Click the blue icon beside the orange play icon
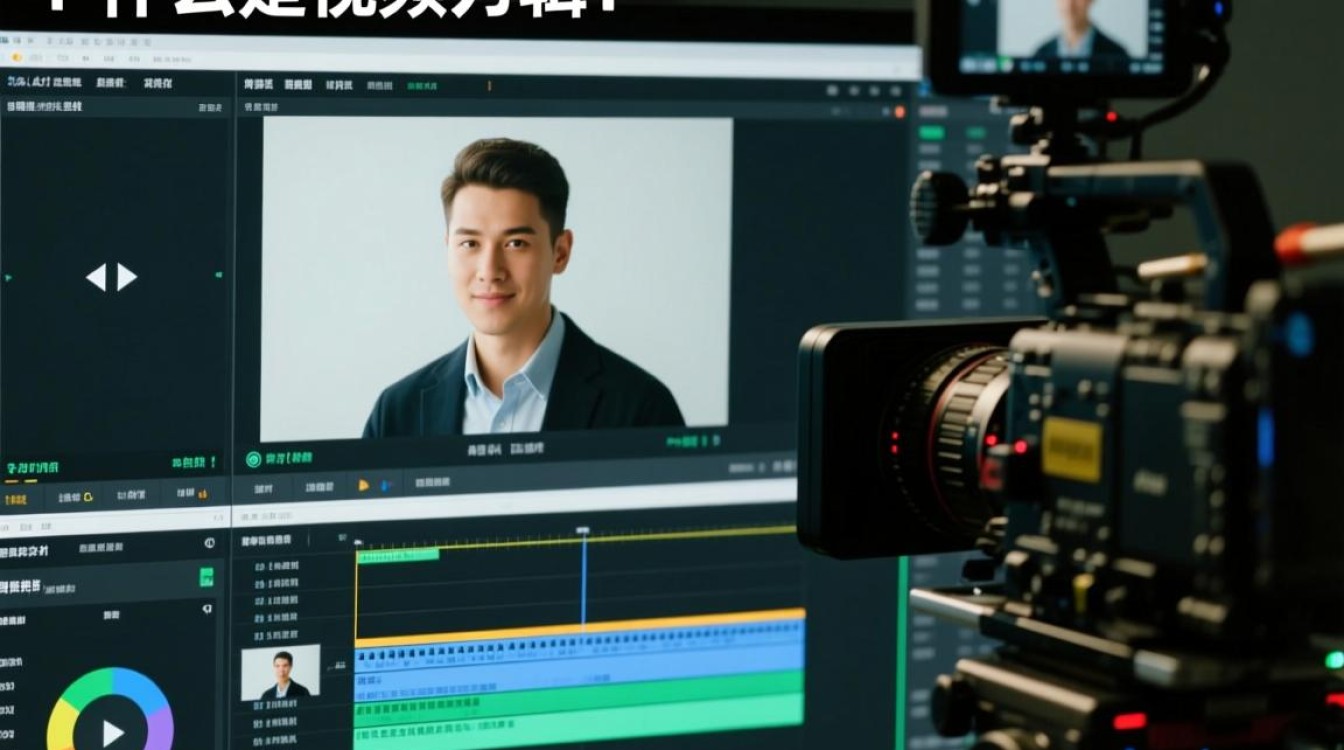The height and width of the screenshot is (750, 1344). coord(386,486)
